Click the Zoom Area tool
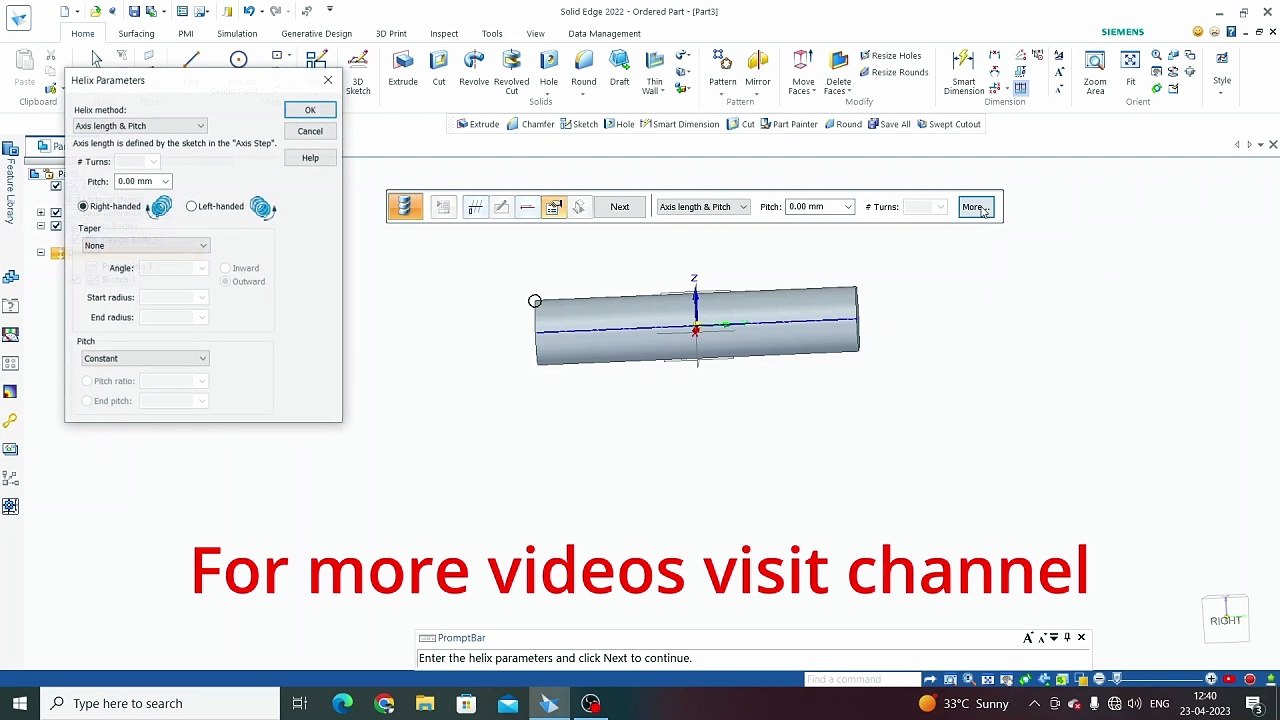Viewport: 1280px width, 720px height. pos(1095,72)
